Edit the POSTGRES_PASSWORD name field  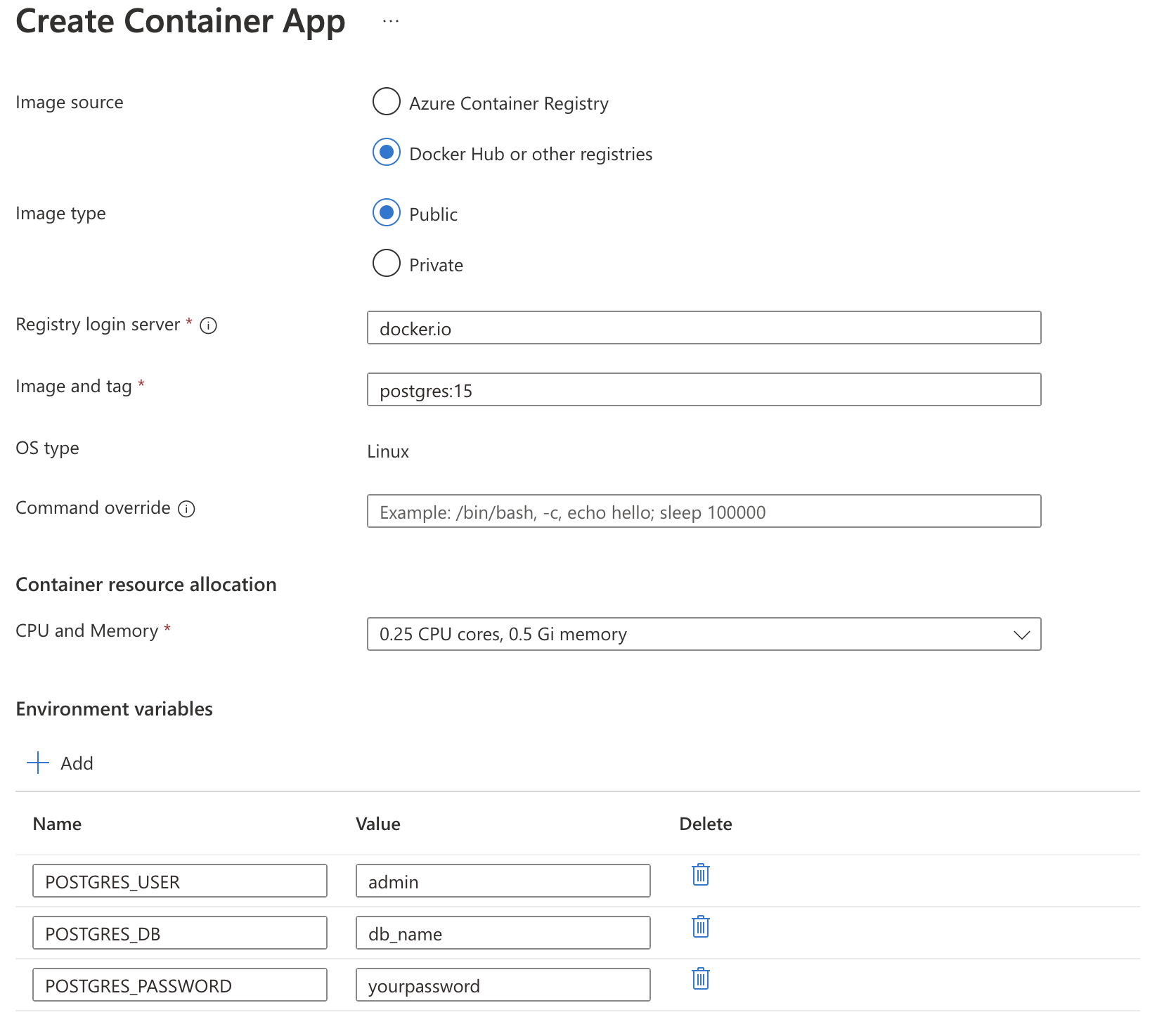coord(179,985)
